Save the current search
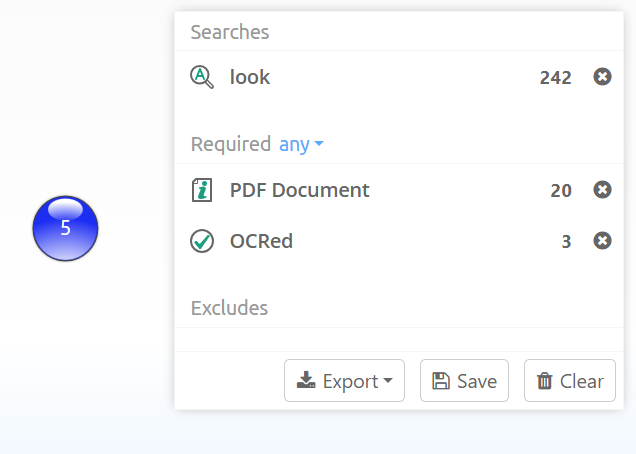The image size is (636, 454). [x=464, y=381]
